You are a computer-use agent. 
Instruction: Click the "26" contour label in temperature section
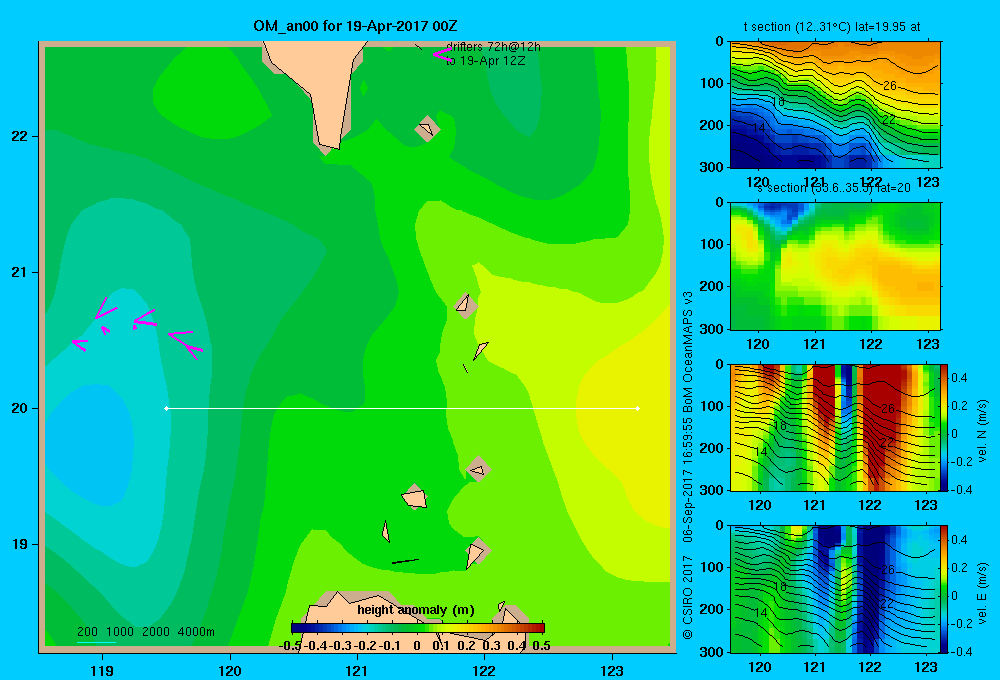[x=890, y=85]
